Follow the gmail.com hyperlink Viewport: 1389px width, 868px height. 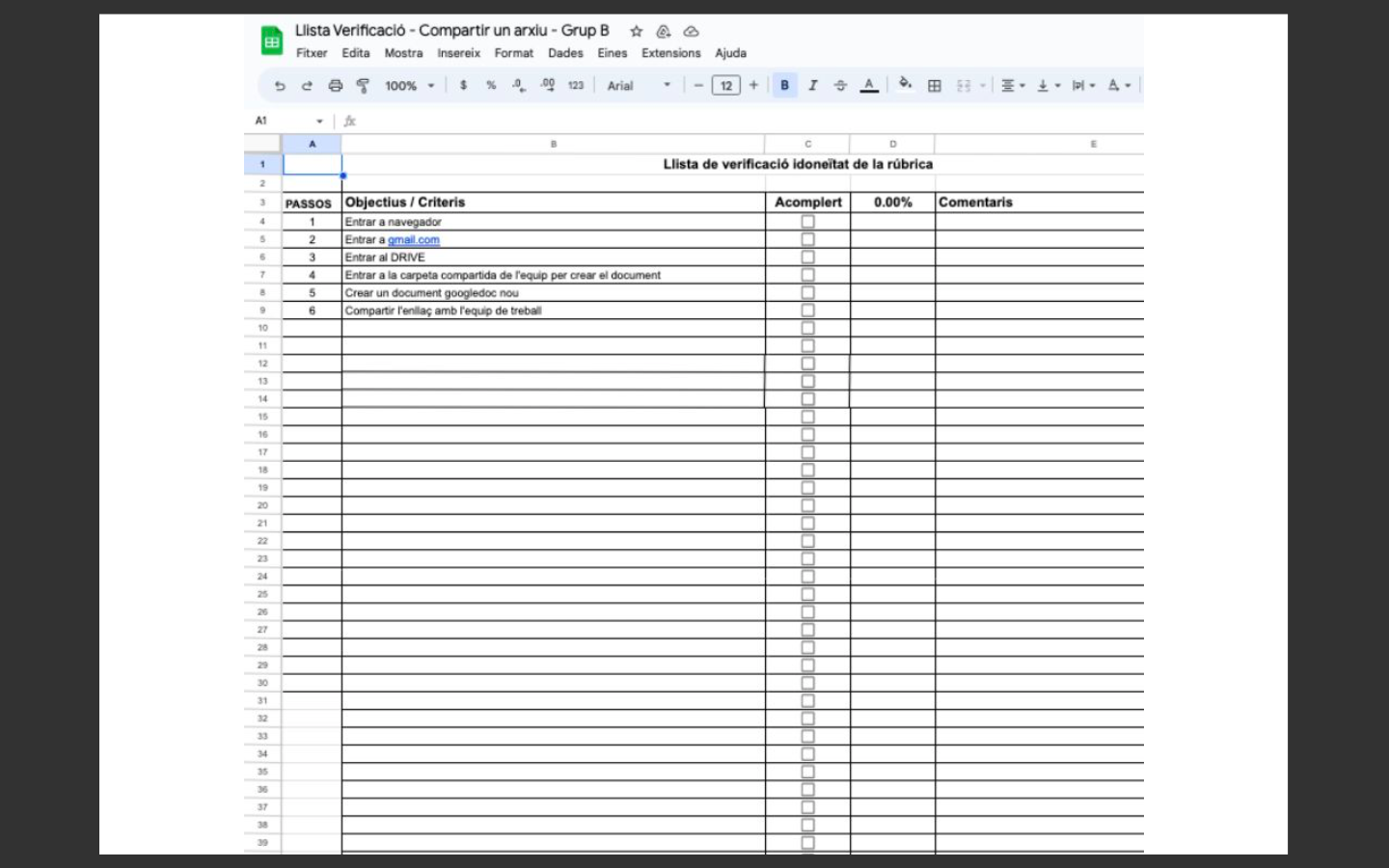point(414,239)
